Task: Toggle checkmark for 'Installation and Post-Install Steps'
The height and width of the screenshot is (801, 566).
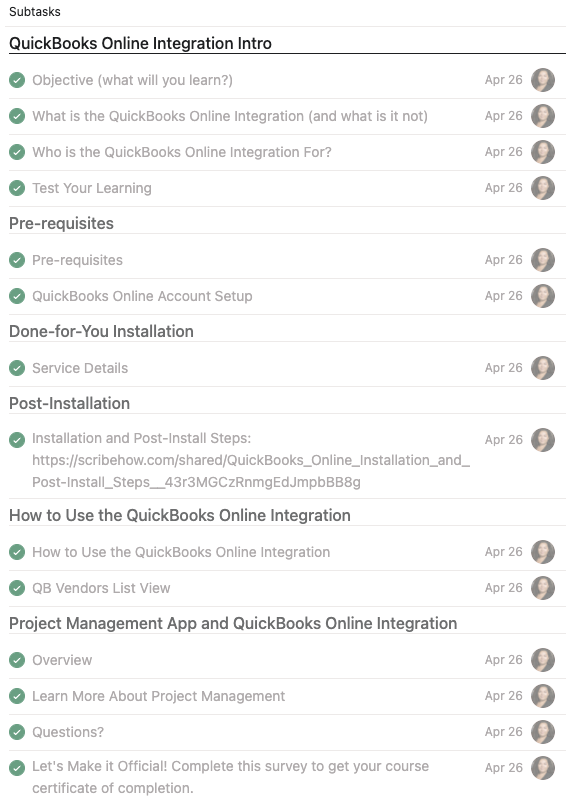Action: coord(17,440)
